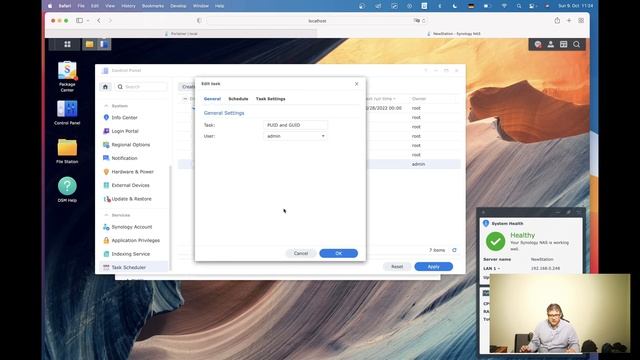The height and width of the screenshot is (360, 640).
Task: Go back with Safari back arrow
Action: pyautogui.click(x=99, y=20)
